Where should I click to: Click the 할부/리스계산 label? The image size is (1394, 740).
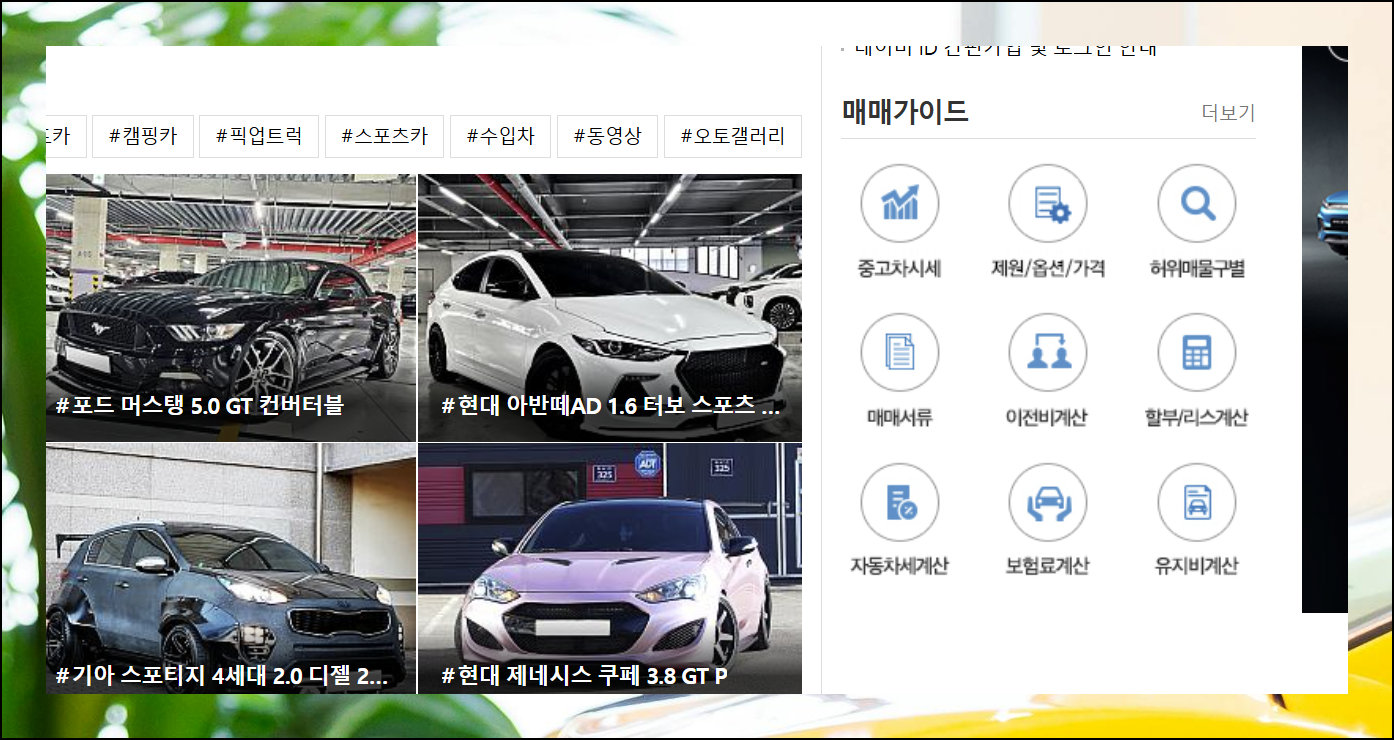click(x=1197, y=418)
